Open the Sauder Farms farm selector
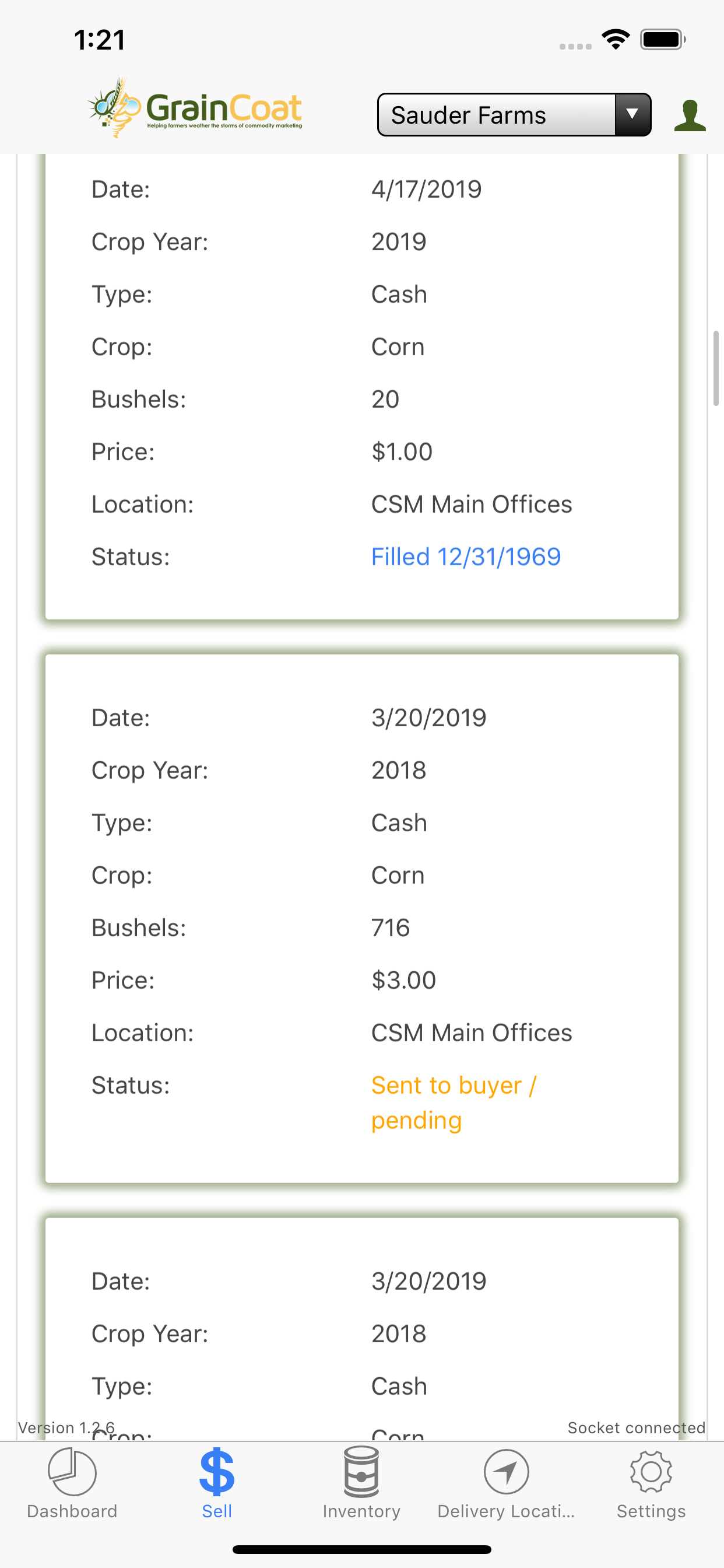 (497, 114)
